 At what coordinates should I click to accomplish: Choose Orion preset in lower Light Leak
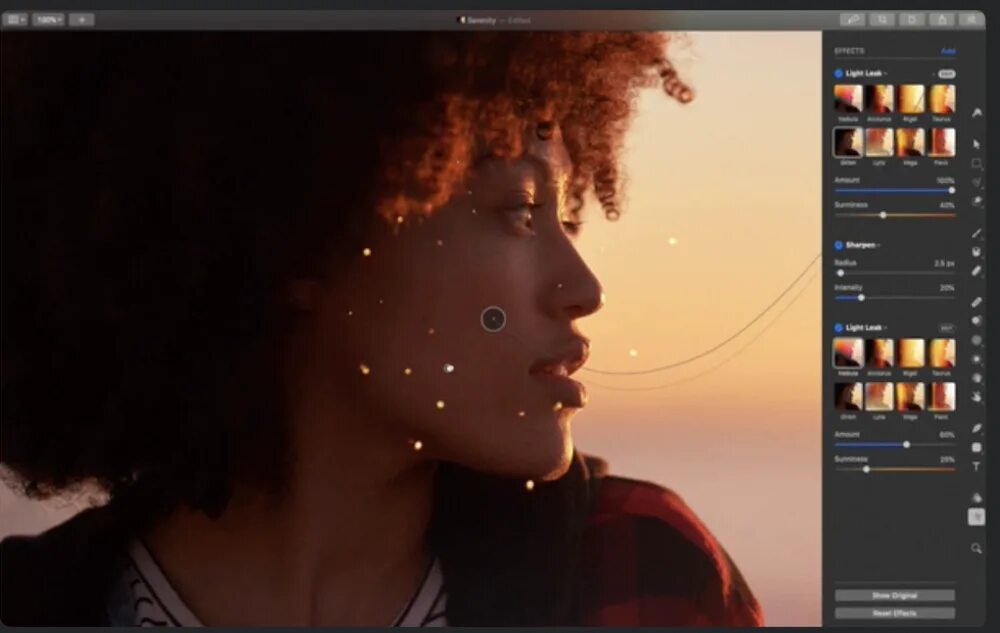pyautogui.click(x=848, y=397)
